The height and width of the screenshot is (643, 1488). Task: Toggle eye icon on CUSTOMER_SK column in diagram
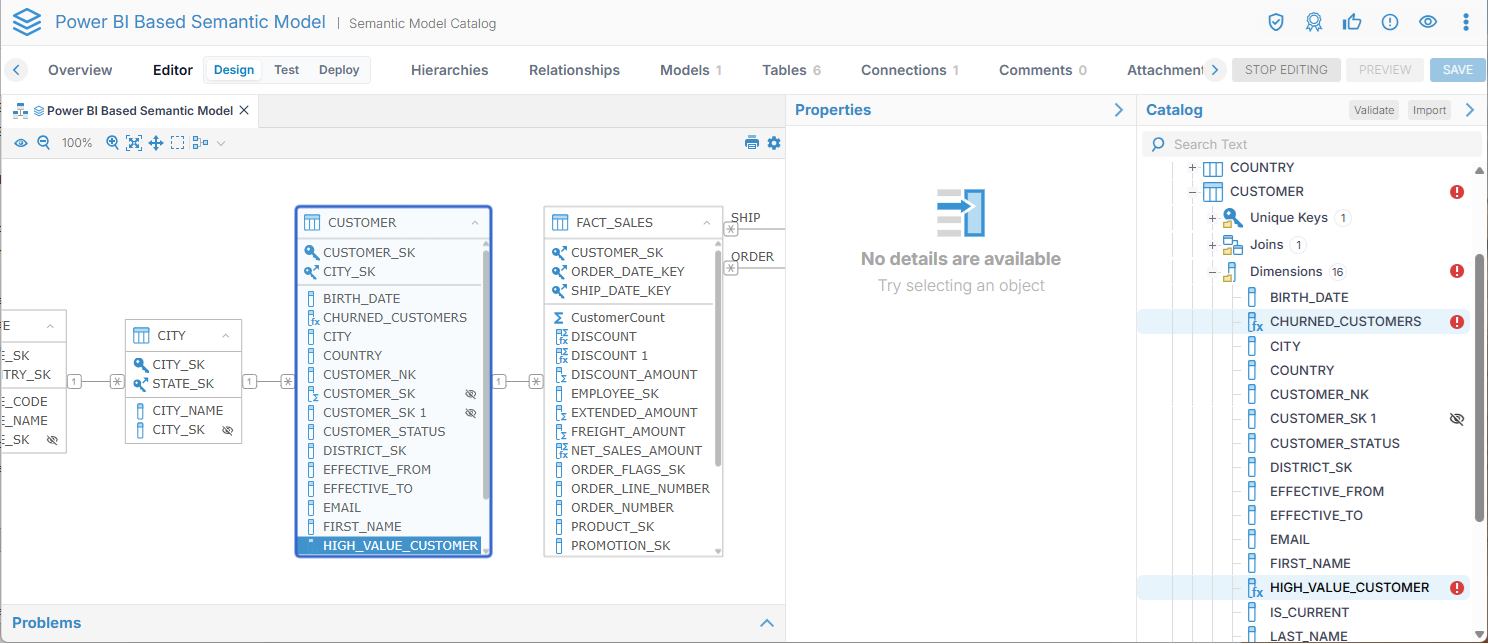point(471,394)
